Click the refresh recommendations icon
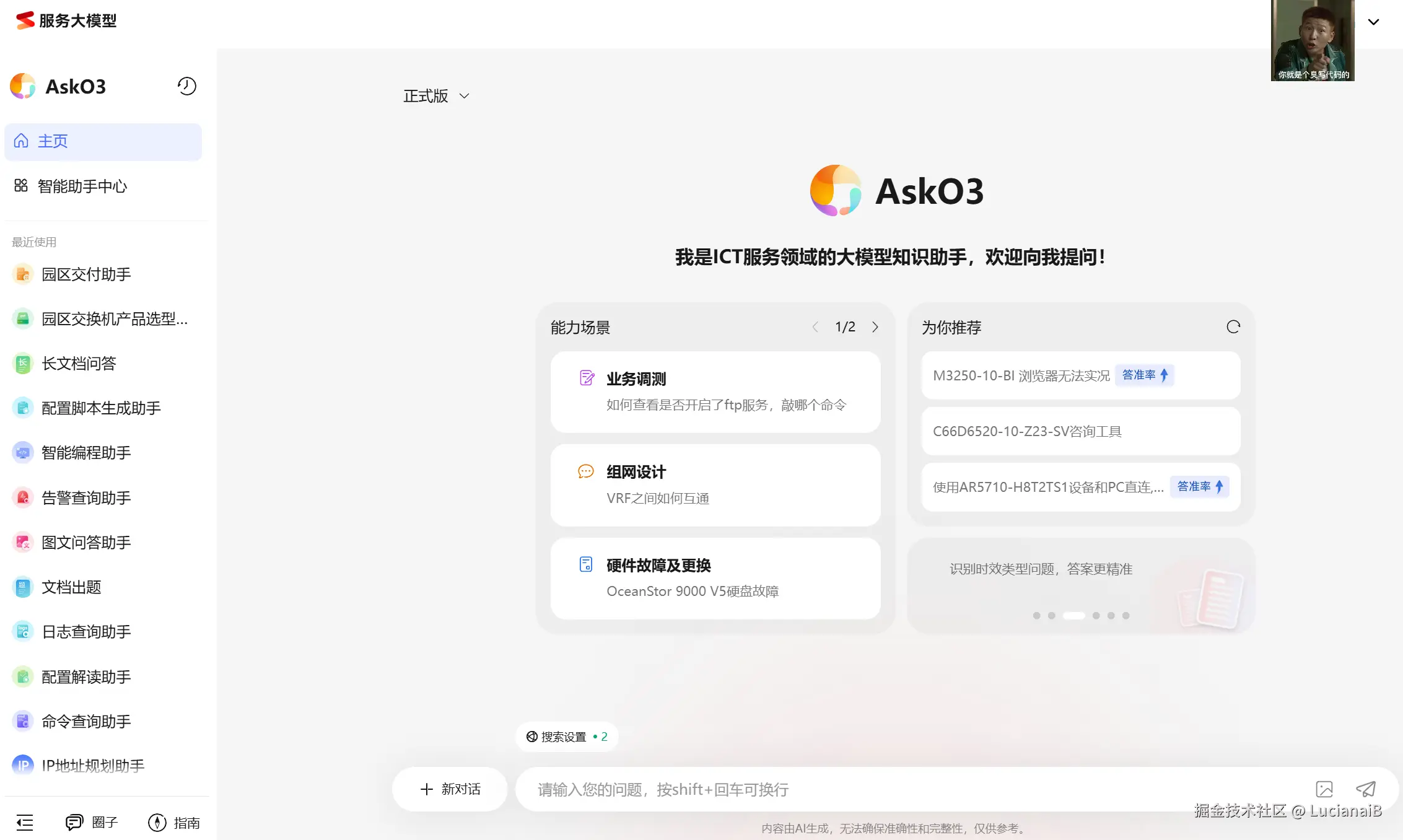The height and width of the screenshot is (840, 1403). click(1233, 327)
